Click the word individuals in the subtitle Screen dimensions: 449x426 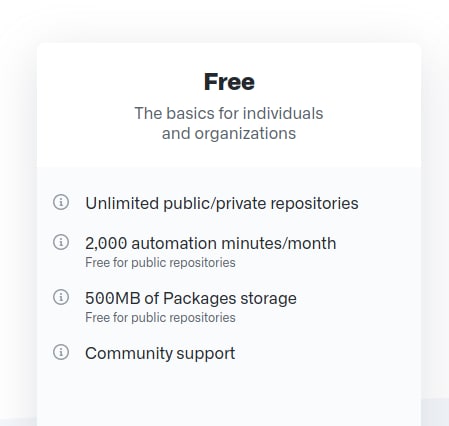(283, 113)
